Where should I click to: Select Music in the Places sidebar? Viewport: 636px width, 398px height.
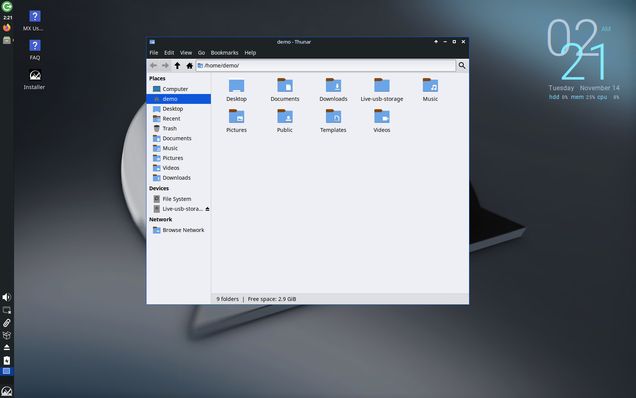tap(178, 148)
